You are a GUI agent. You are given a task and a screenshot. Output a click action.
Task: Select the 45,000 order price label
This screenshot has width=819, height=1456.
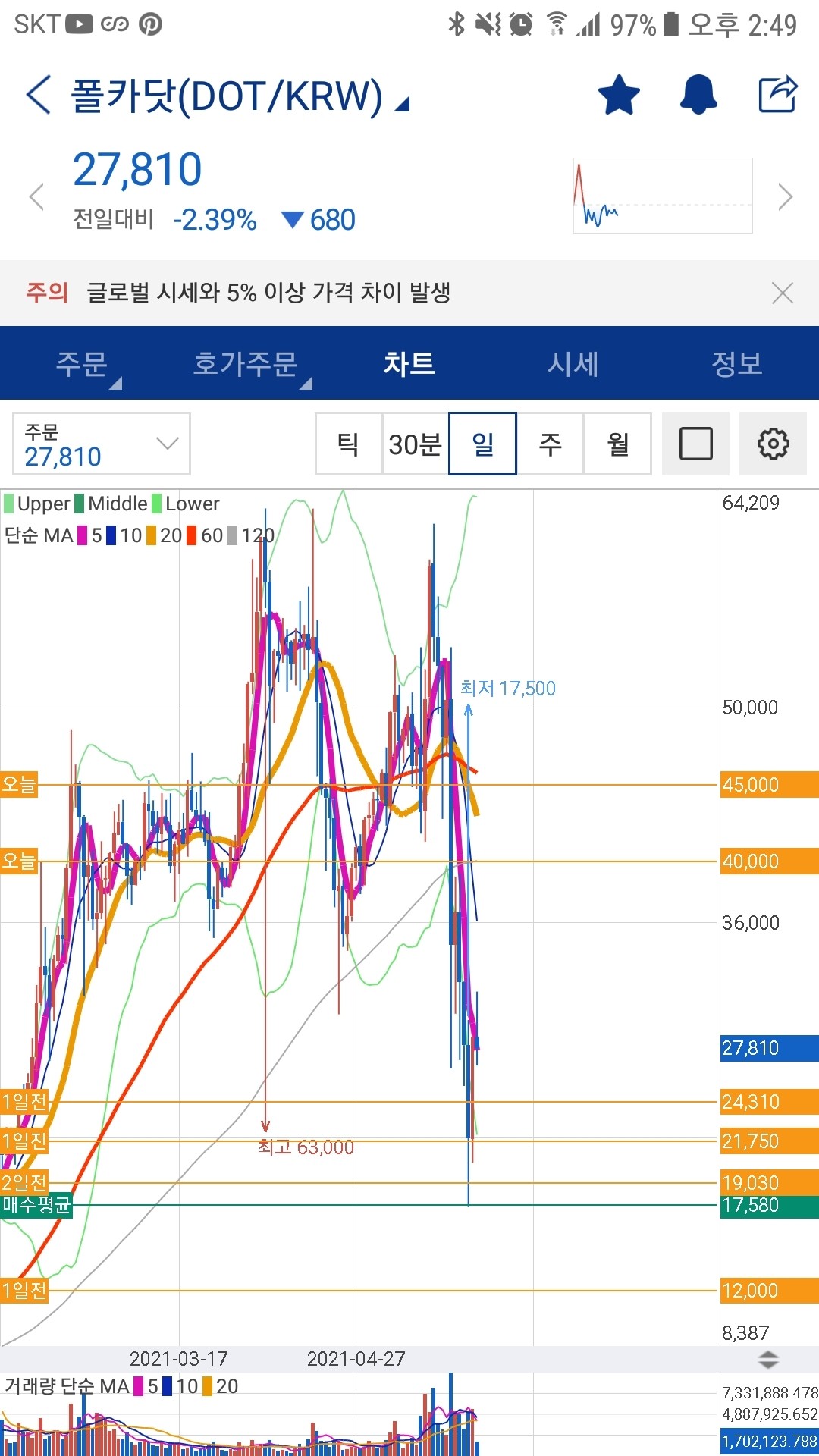tap(769, 785)
